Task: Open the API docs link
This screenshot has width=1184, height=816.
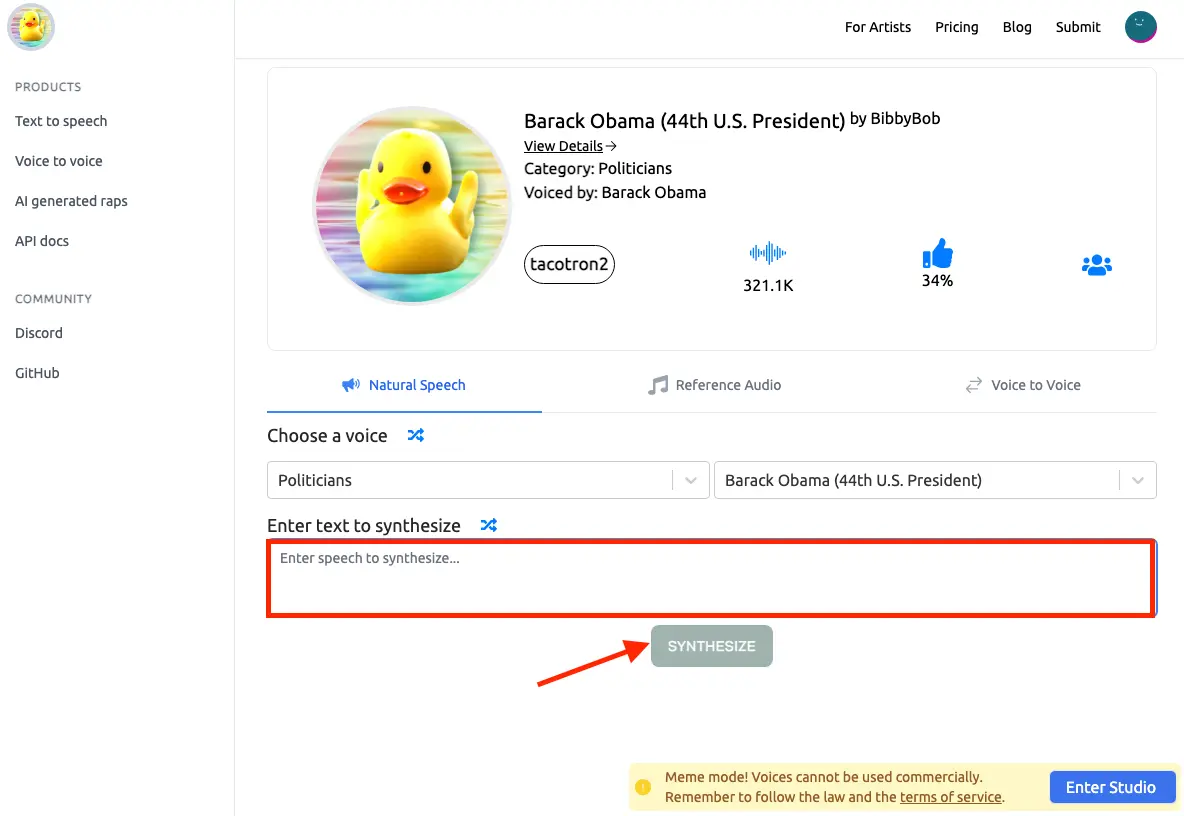Action: point(42,241)
